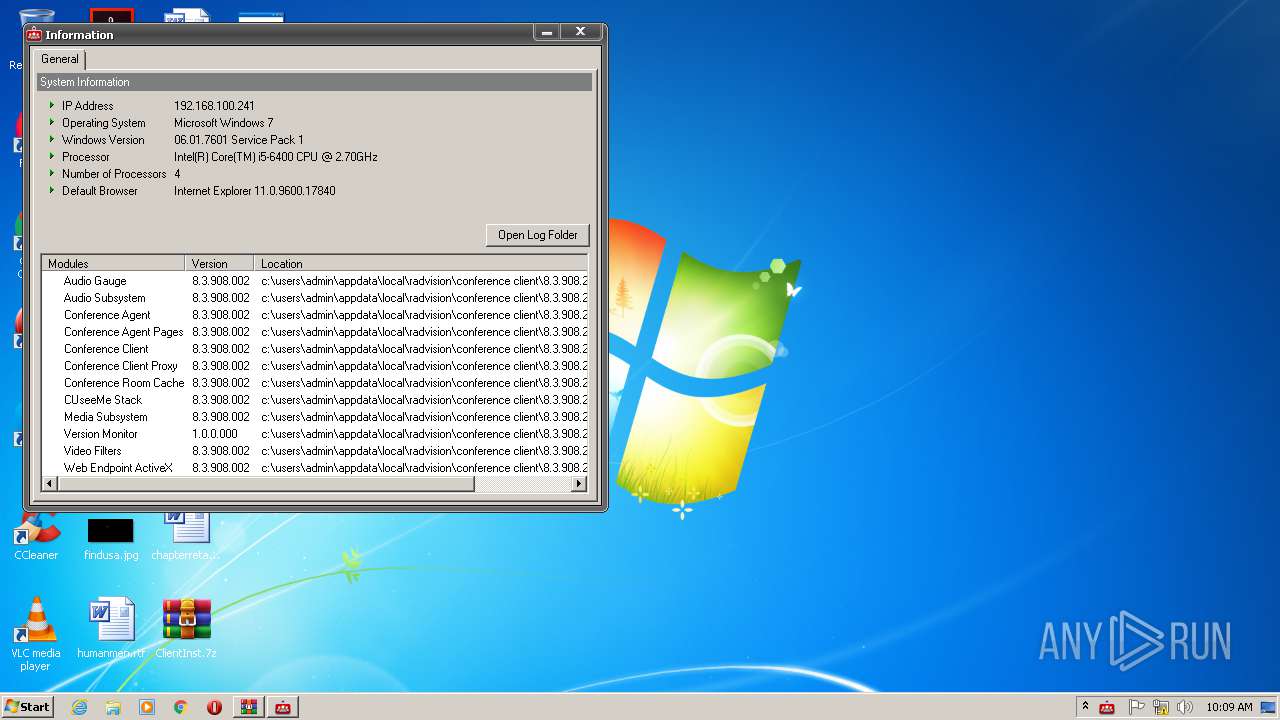Select the ClientInst.7z archive on desktop
The image size is (1280, 720).
(186, 628)
